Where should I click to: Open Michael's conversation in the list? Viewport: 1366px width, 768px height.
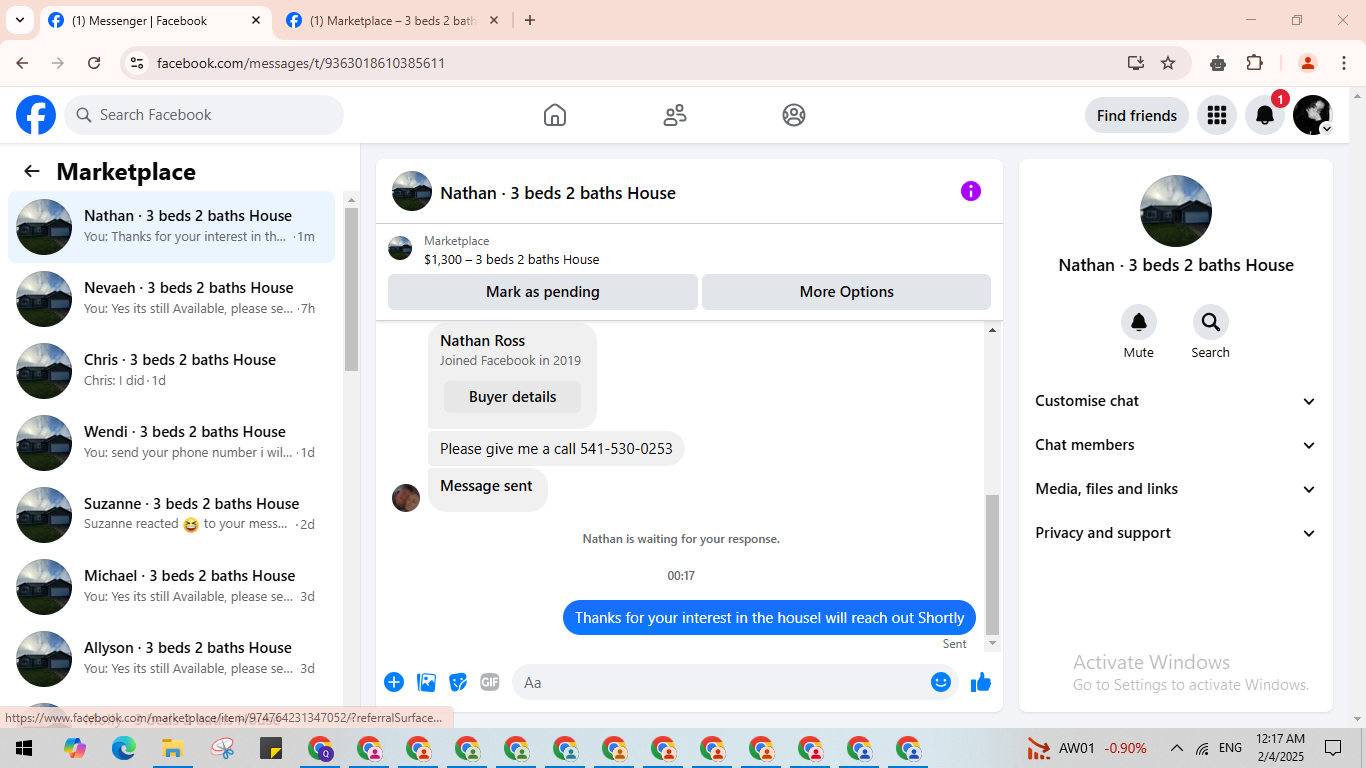pos(171,585)
